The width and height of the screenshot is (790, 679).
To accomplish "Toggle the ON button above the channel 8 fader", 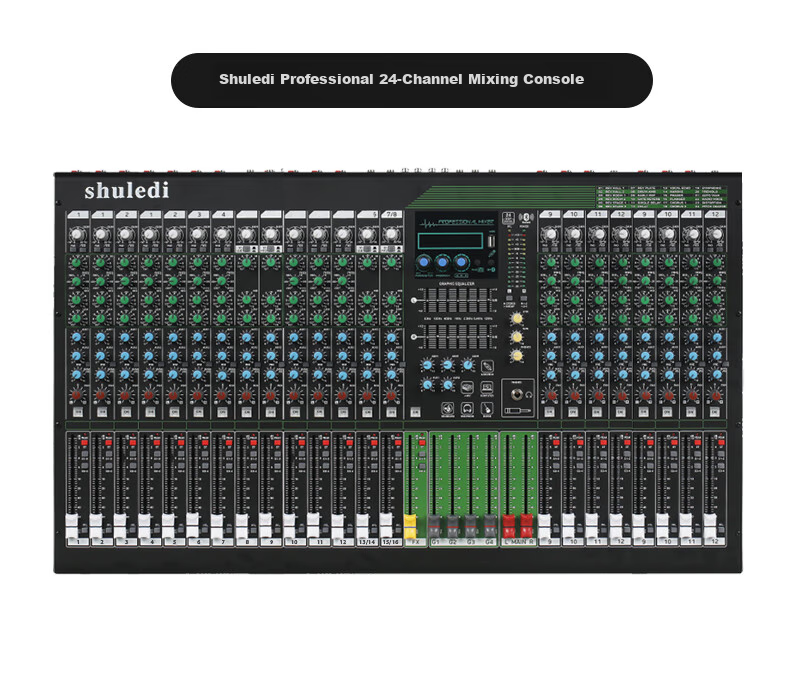I will click(x=247, y=413).
